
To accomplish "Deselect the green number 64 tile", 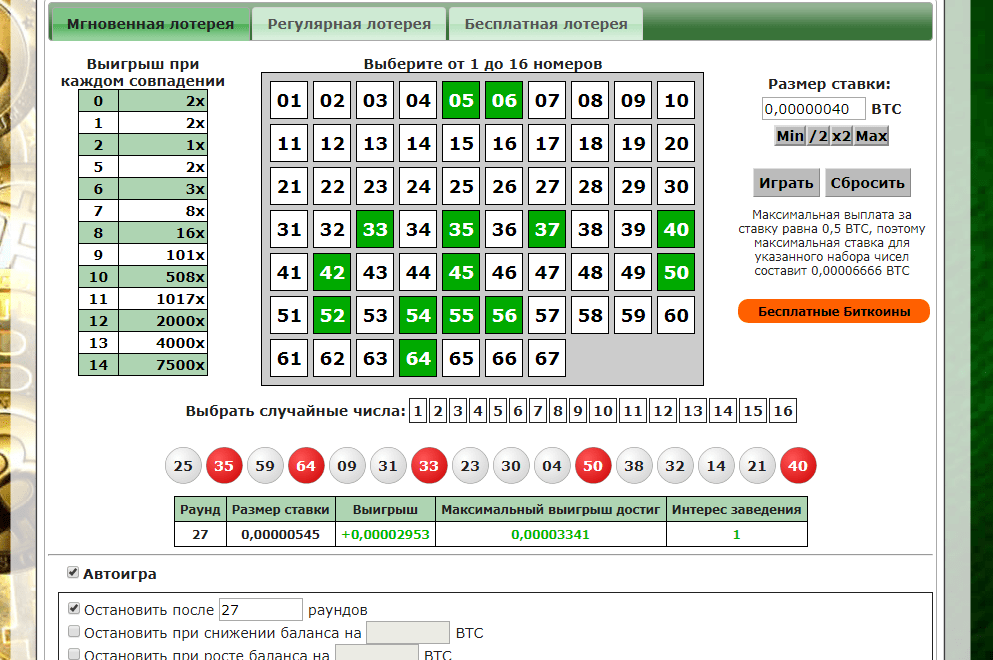I will (x=418, y=358).
